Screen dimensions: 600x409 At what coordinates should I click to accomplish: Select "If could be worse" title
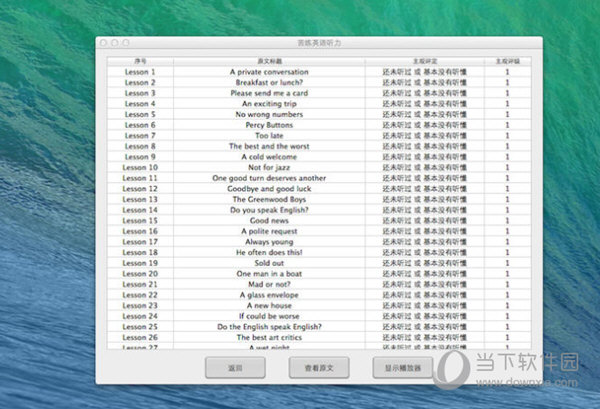pyautogui.click(x=269, y=316)
